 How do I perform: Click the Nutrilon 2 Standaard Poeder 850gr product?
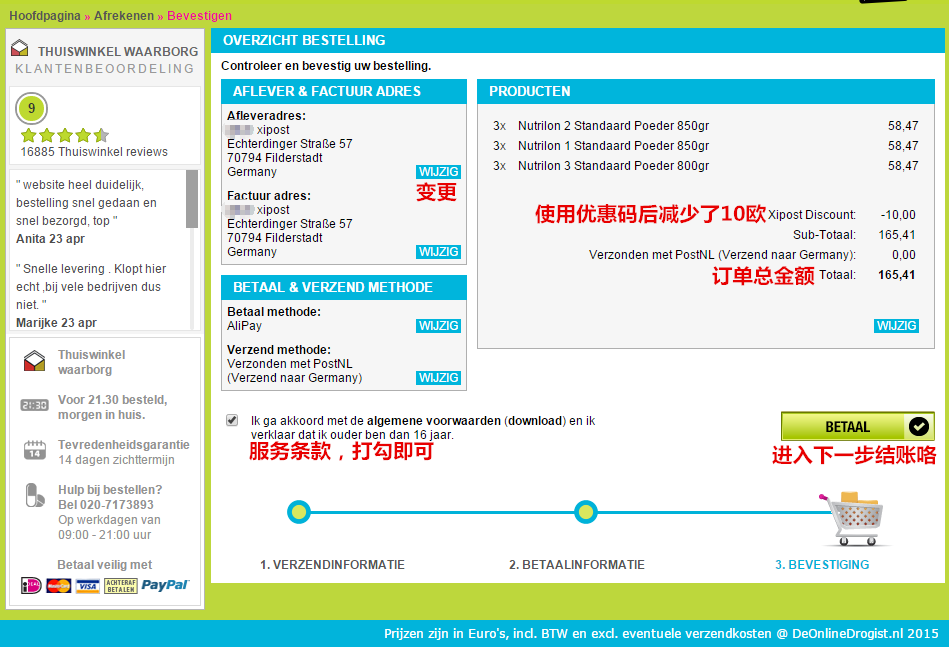[x=613, y=125]
